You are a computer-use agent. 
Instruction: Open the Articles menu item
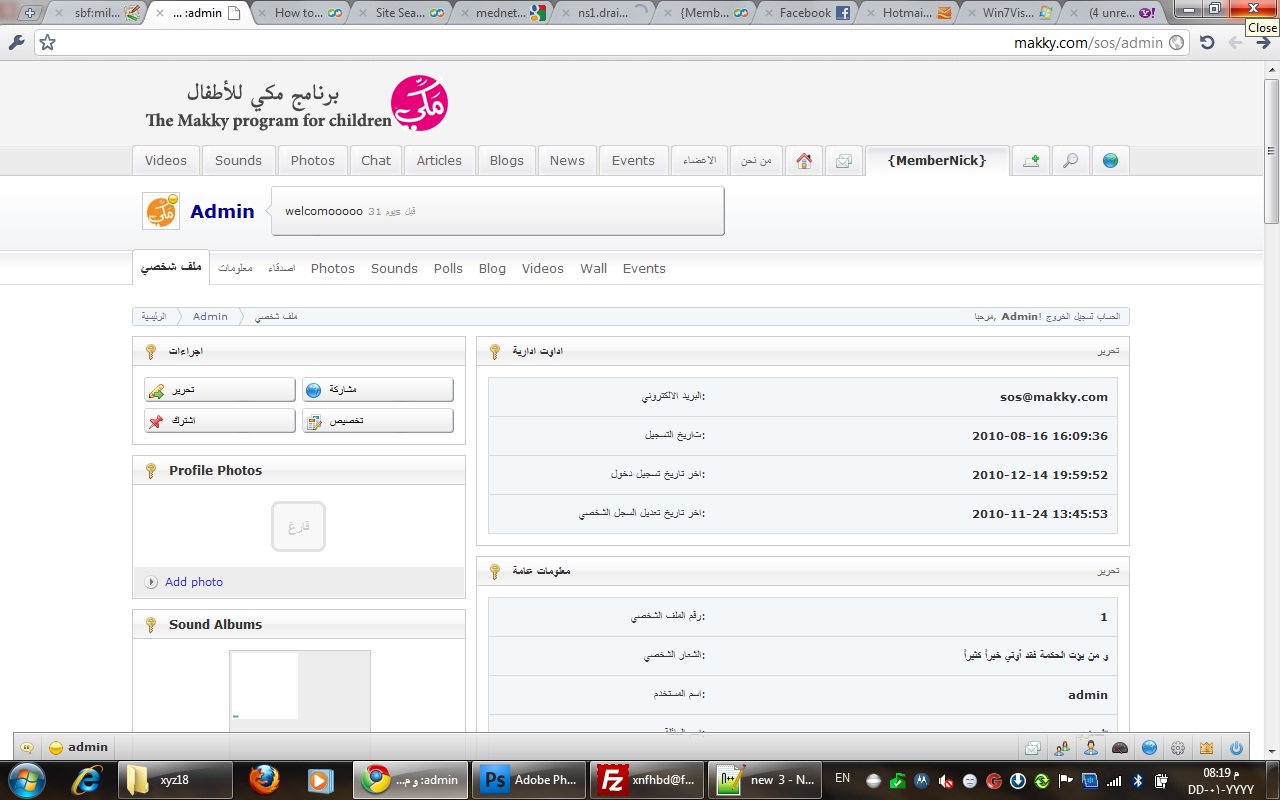439,161
